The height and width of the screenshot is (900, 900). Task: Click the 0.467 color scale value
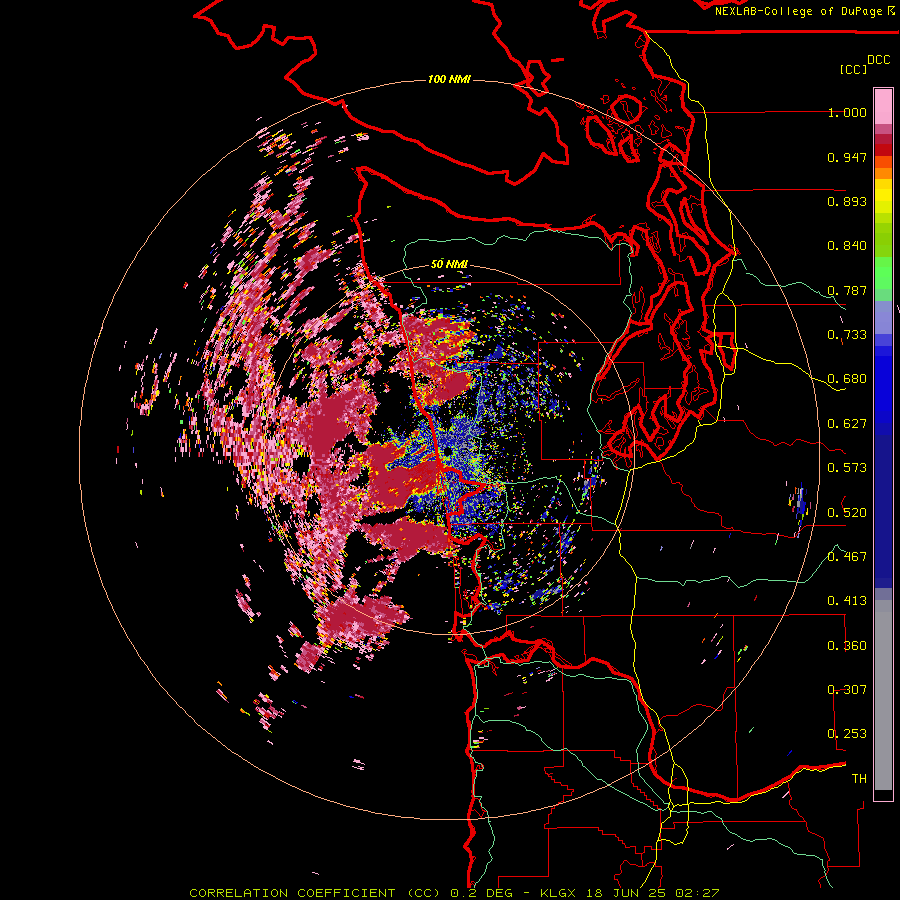(x=847, y=557)
